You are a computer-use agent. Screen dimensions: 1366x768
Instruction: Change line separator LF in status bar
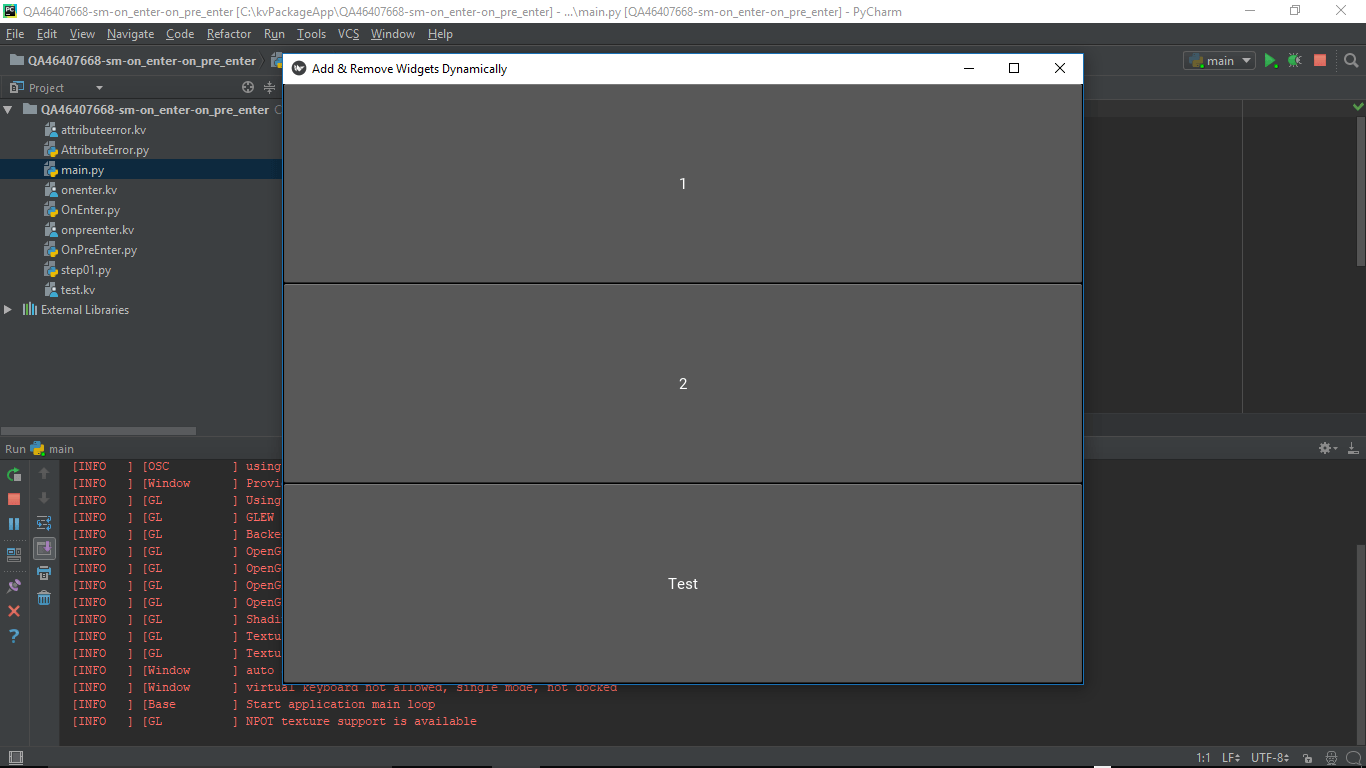tap(1231, 758)
